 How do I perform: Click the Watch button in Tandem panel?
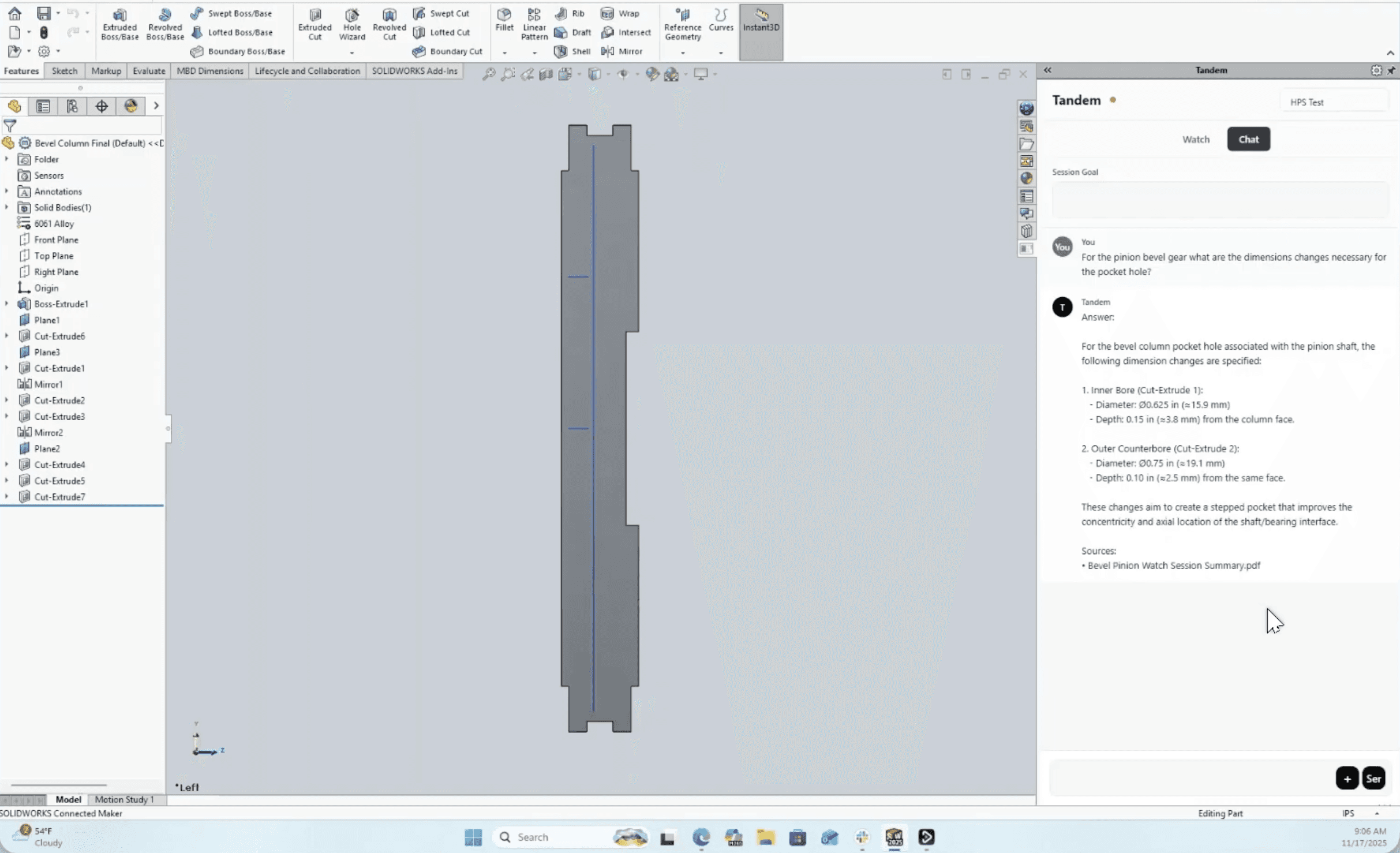[x=1196, y=139]
